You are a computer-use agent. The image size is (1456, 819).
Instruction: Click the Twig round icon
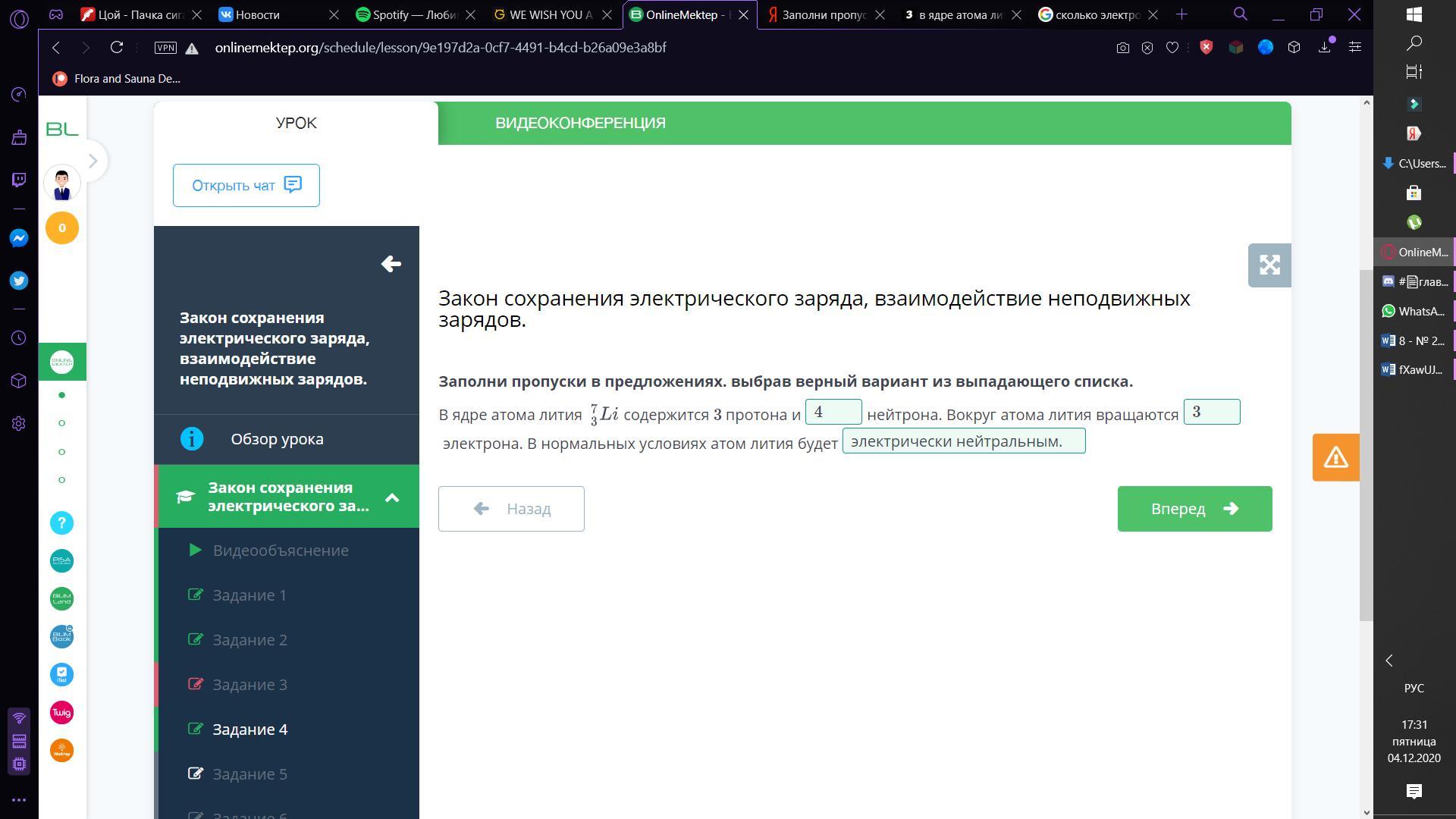click(61, 712)
